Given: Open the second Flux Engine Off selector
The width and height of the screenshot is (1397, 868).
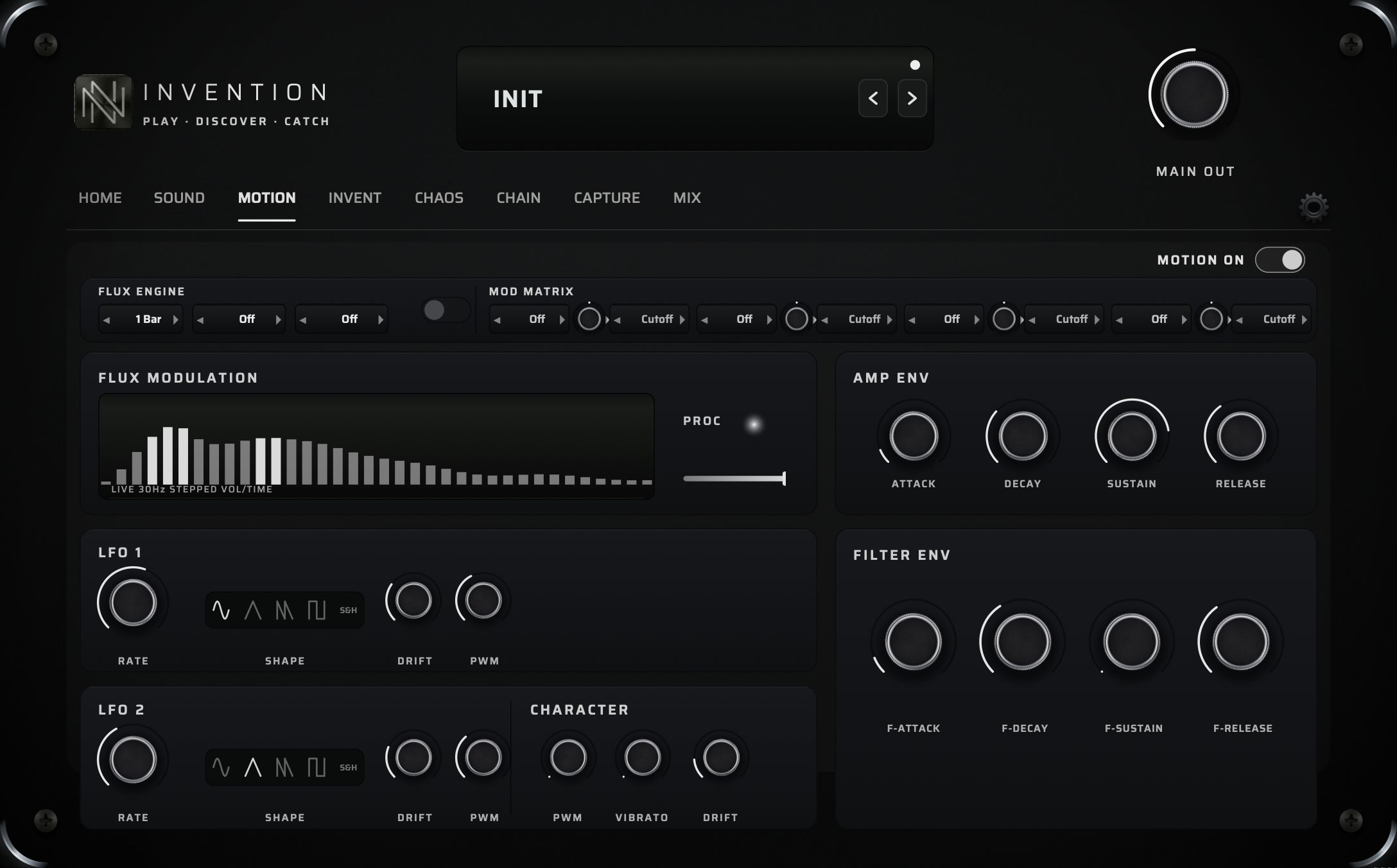Looking at the screenshot, I should tap(239, 319).
